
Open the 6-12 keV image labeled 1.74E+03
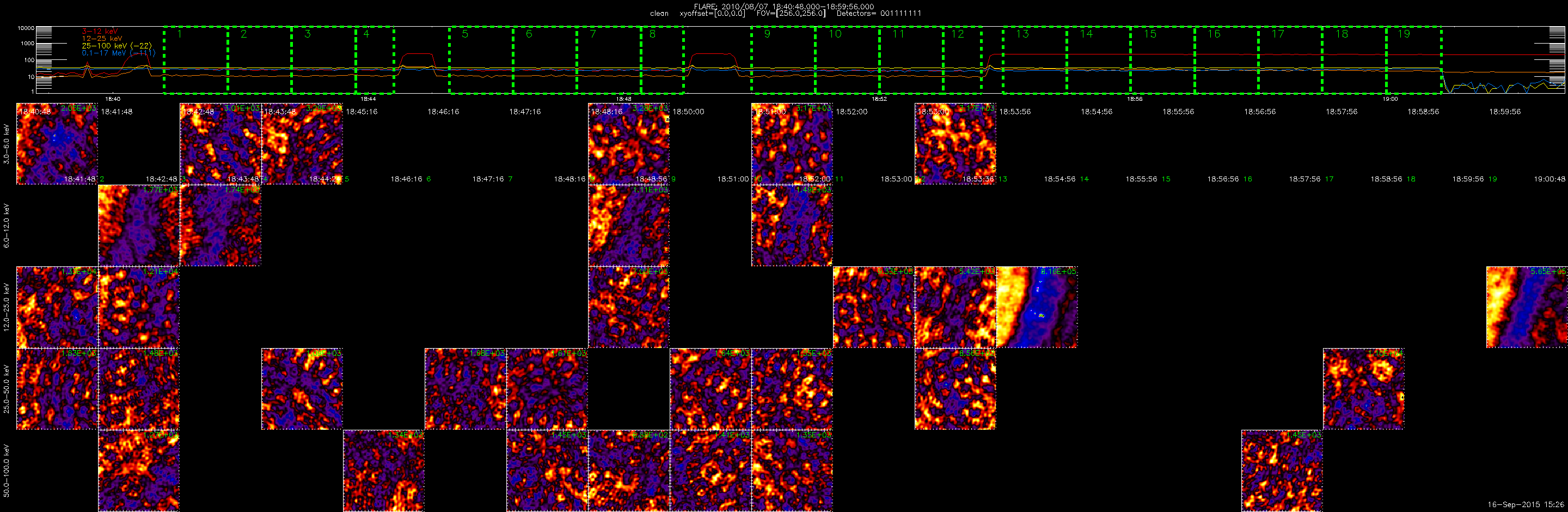click(x=220, y=226)
